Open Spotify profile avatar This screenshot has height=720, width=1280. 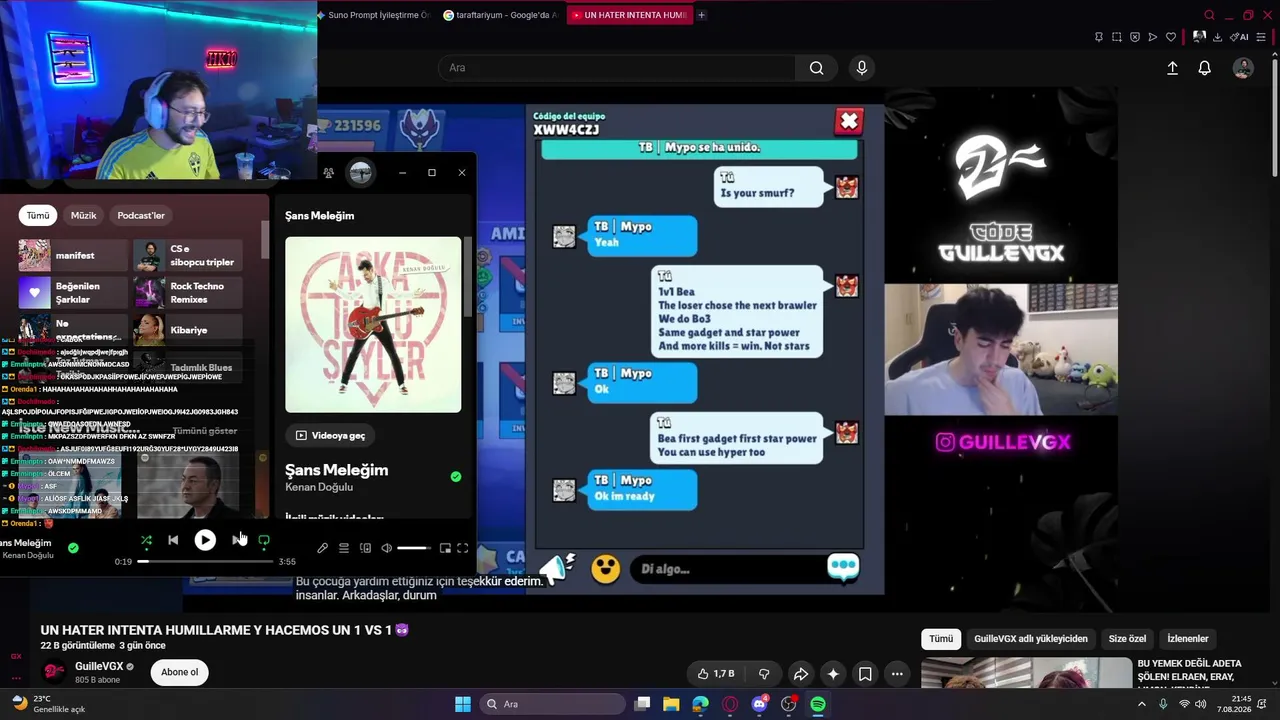point(361,173)
